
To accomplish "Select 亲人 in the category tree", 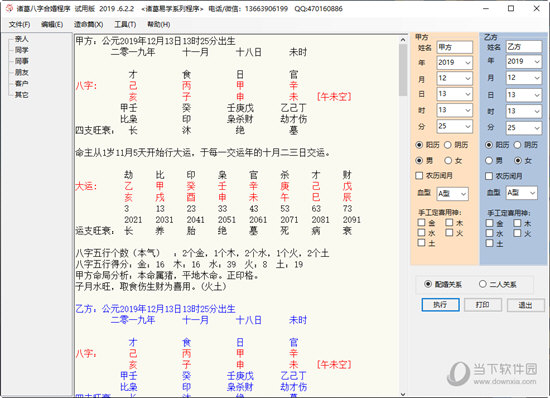I will (21, 39).
